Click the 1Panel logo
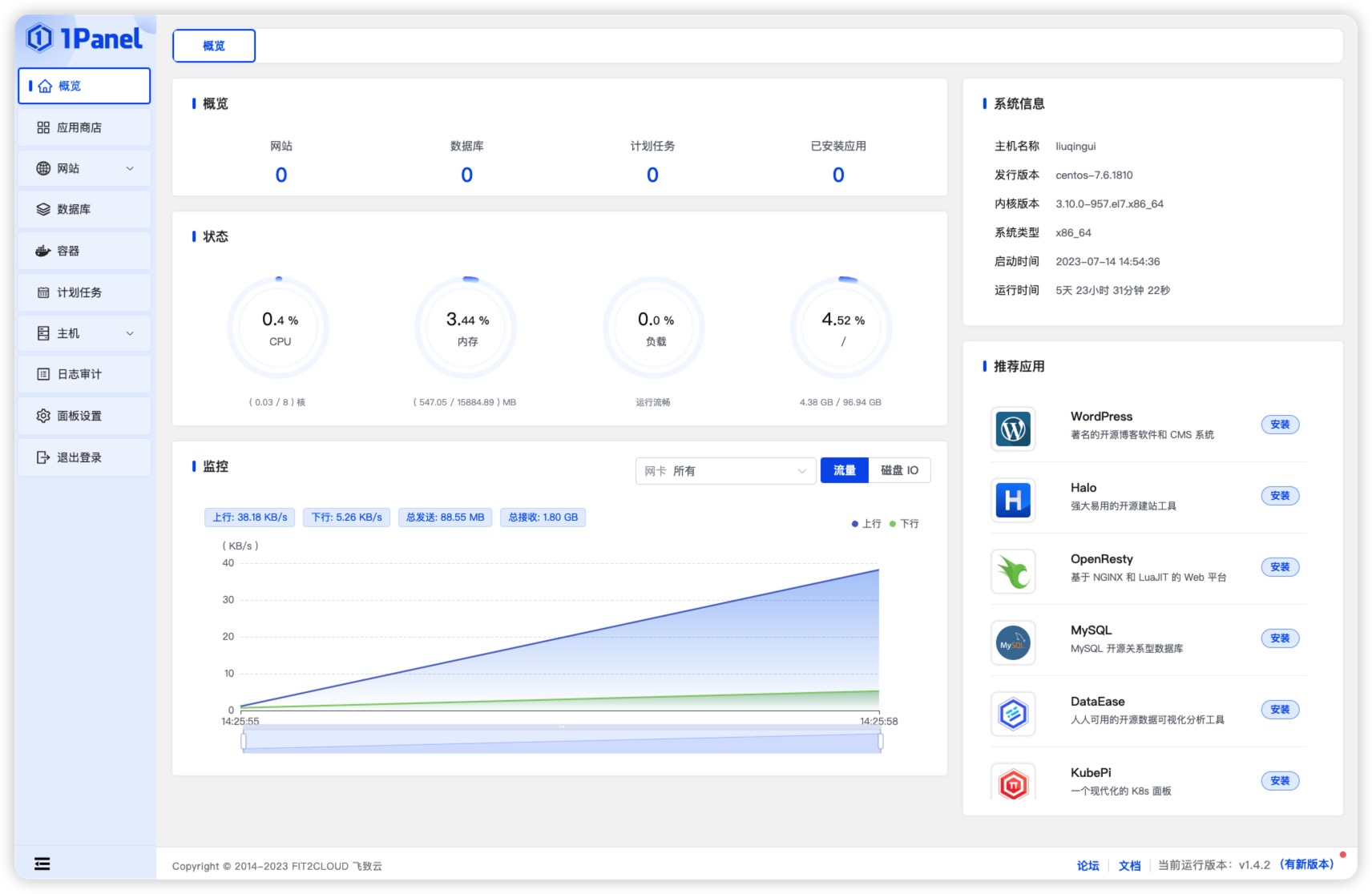This screenshot has width=1372, height=894. point(83,38)
